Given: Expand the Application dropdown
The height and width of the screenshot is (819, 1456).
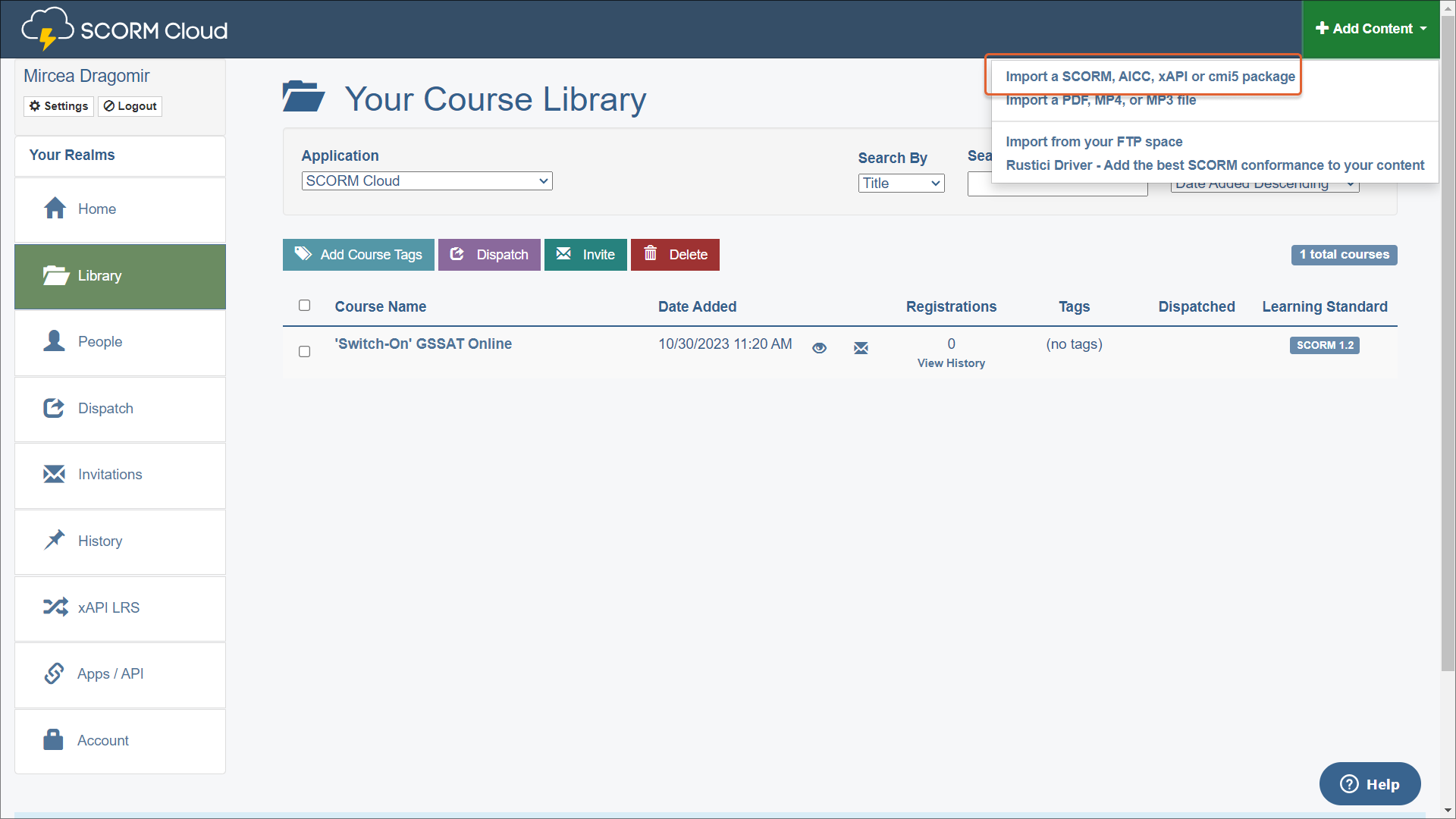Looking at the screenshot, I should 426,181.
